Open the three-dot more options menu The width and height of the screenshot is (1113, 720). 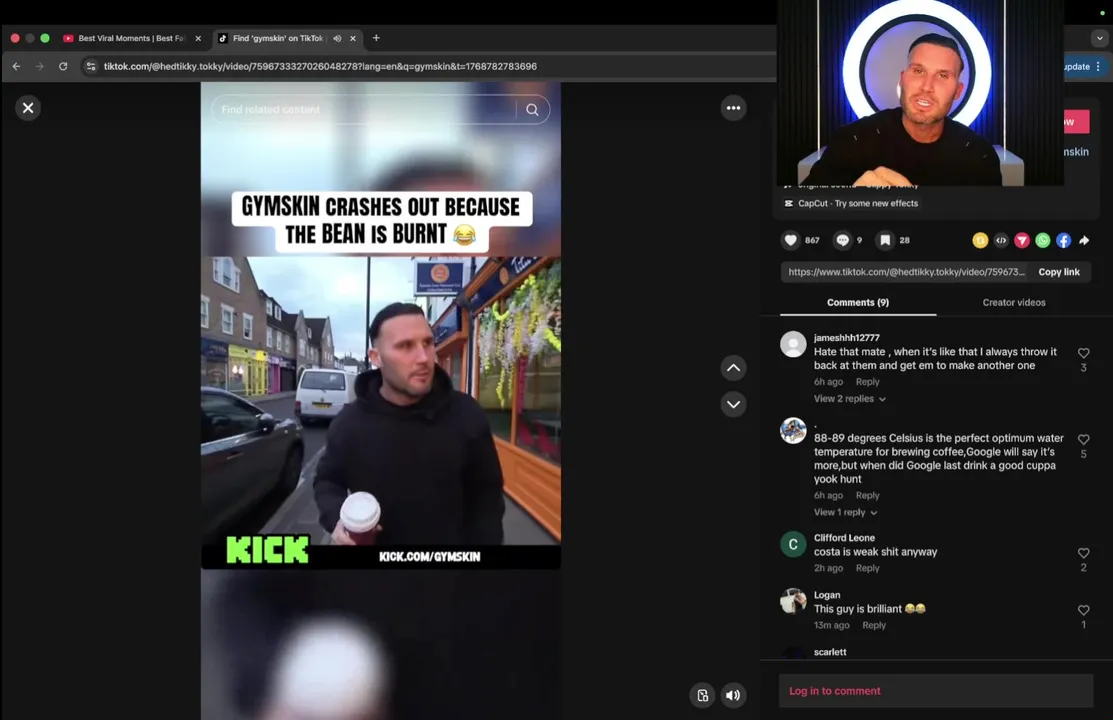tap(733, 108)
